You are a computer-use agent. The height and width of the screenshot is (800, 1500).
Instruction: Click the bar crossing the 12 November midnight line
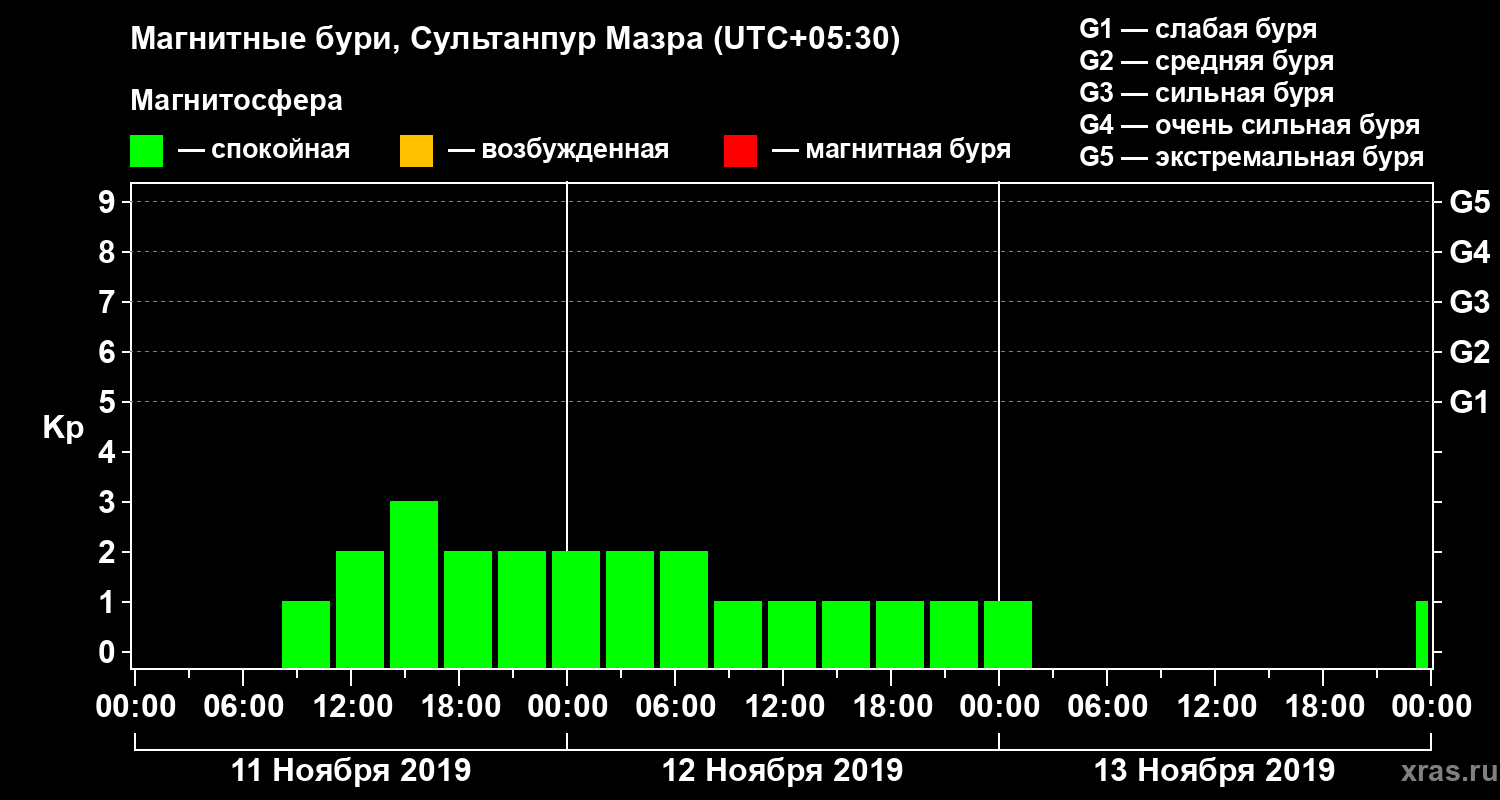tap(576, 609)
